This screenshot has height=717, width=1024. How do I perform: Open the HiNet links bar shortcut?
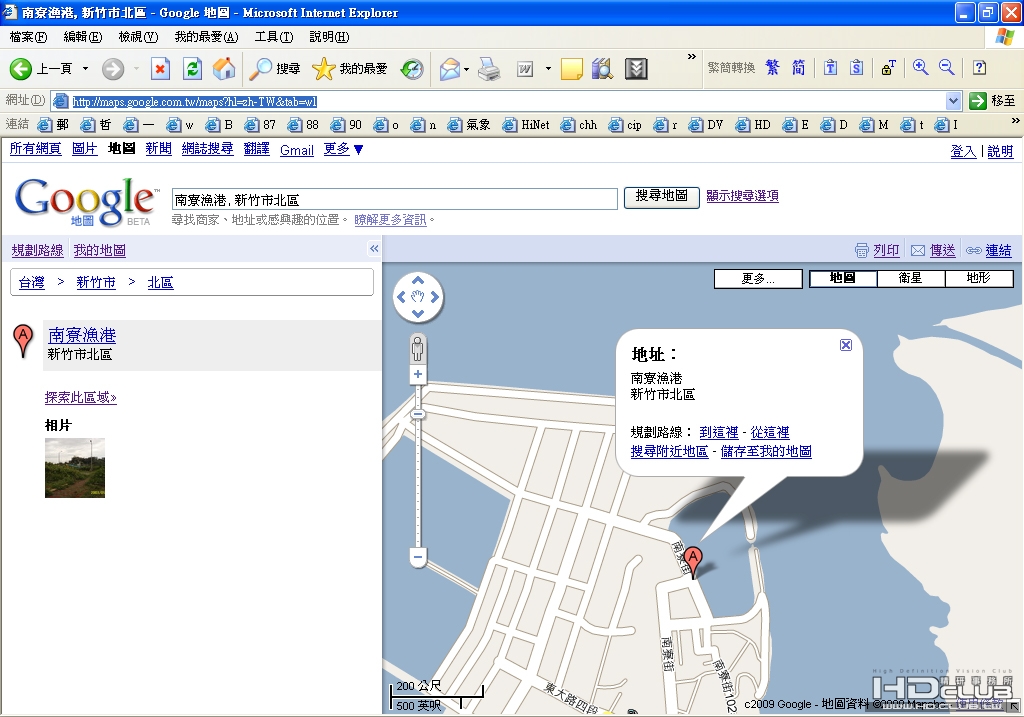(526, 125)
